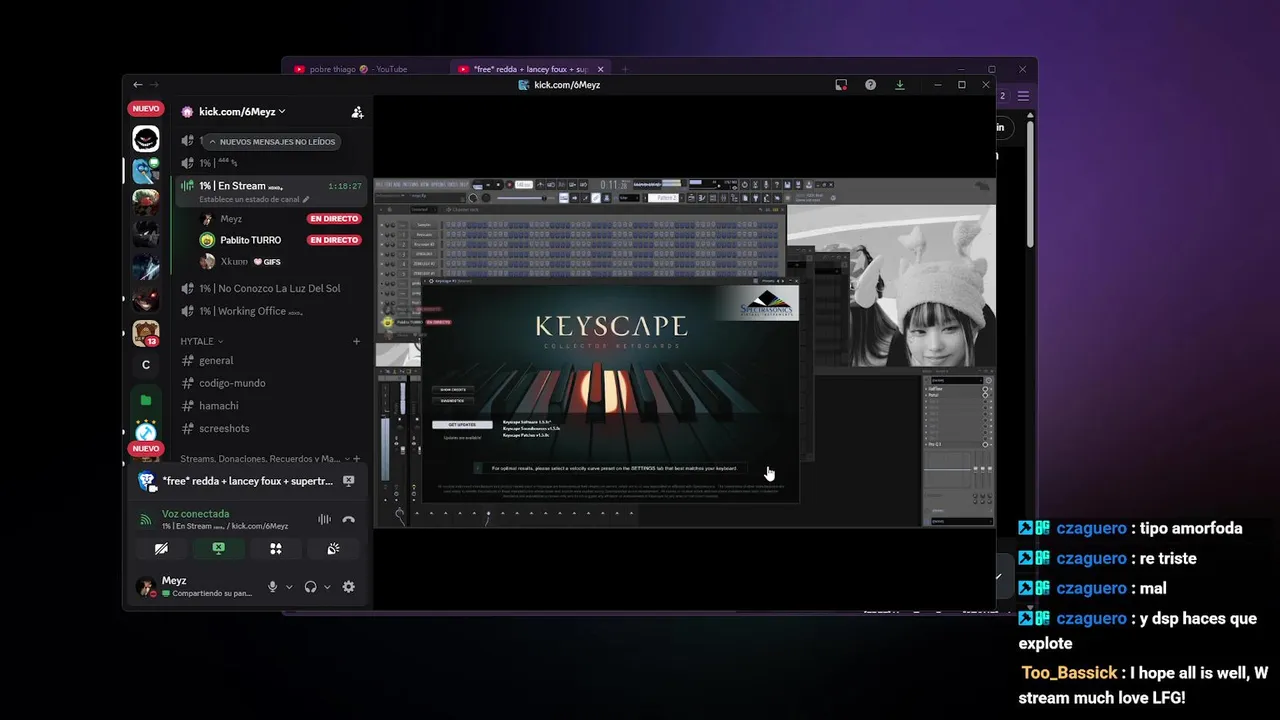Go back with Discord's back arrow

138,85
